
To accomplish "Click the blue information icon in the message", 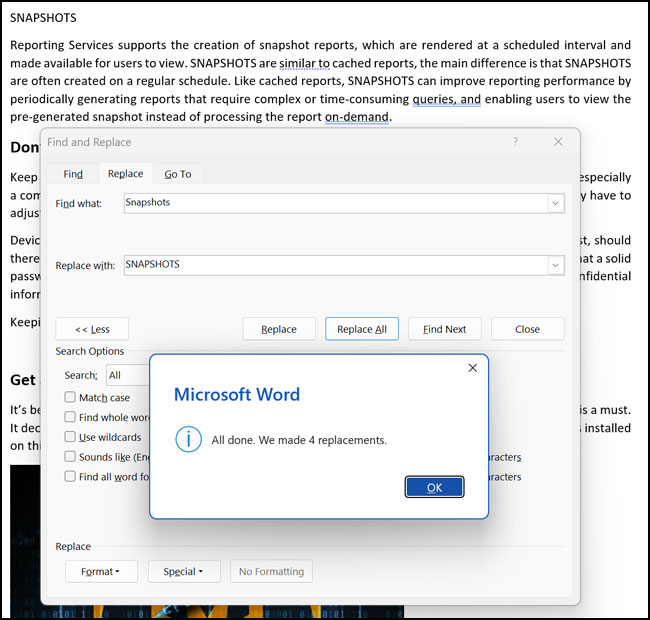I will click(x=189, y=439).
